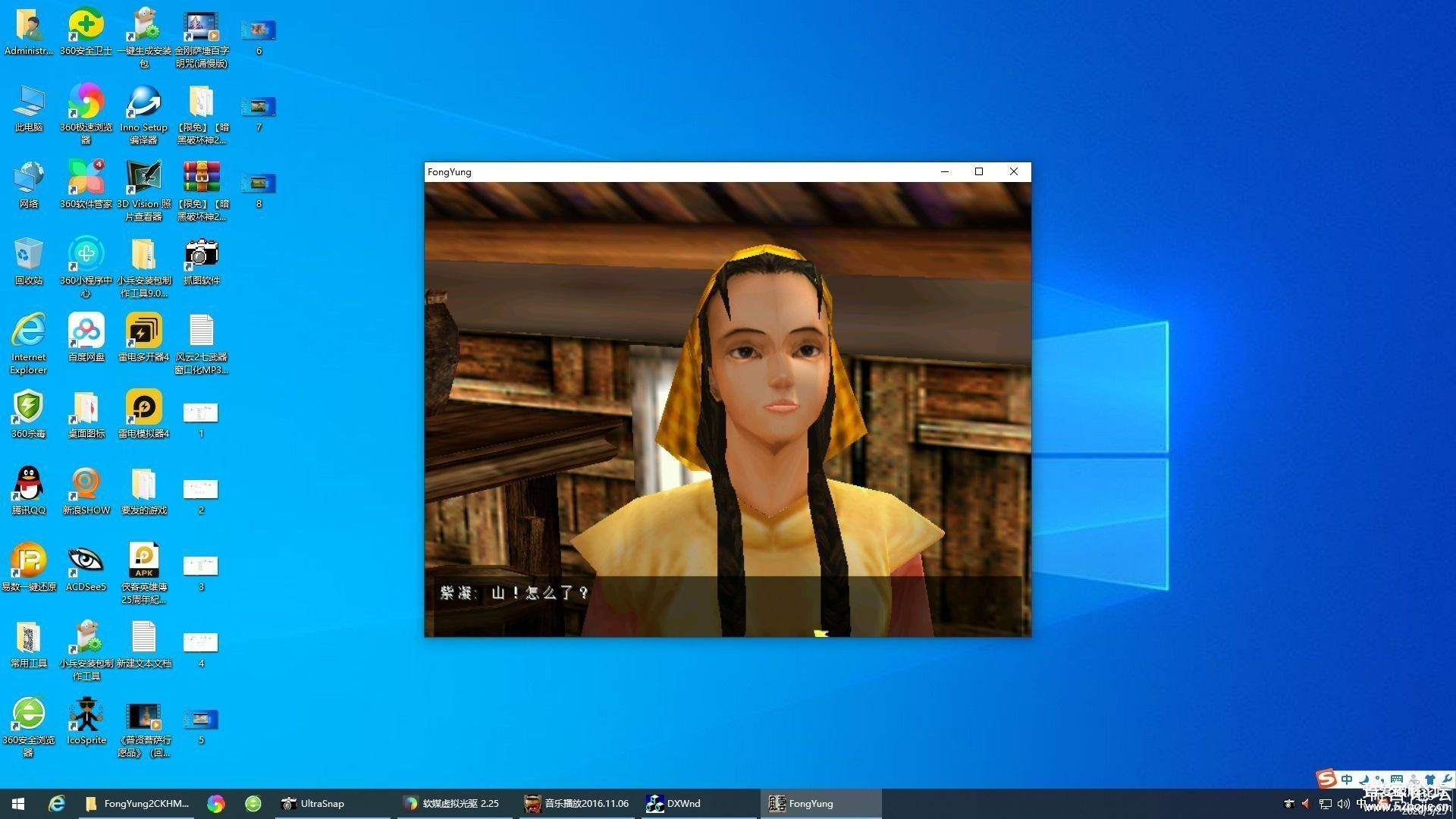Open Internet Explorer from the taskbar
Viewport: 1456px width, 819px height.
click(57, 804)
